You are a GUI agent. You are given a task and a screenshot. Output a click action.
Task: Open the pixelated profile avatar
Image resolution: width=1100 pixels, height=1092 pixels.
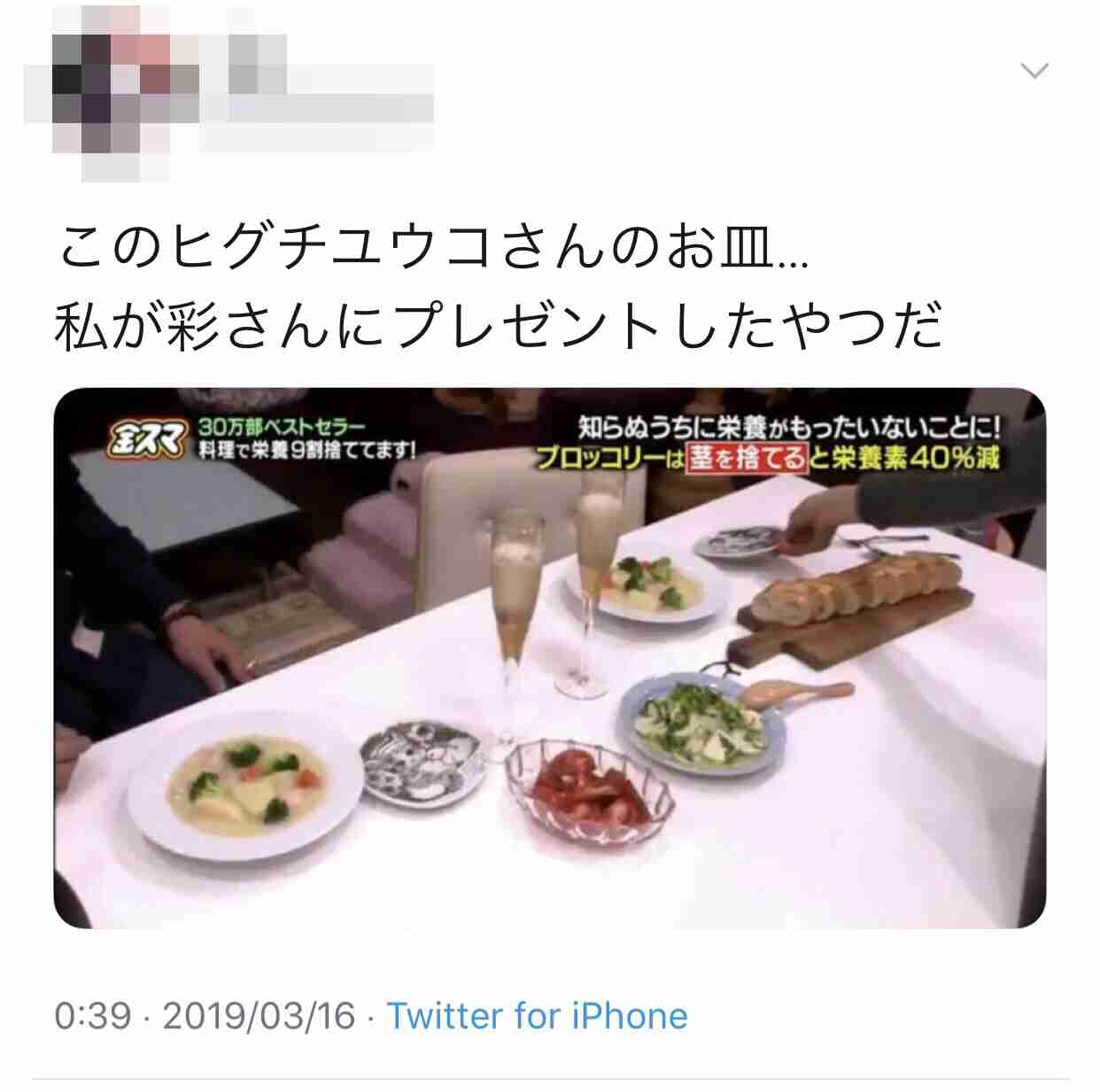click(111, 93)
